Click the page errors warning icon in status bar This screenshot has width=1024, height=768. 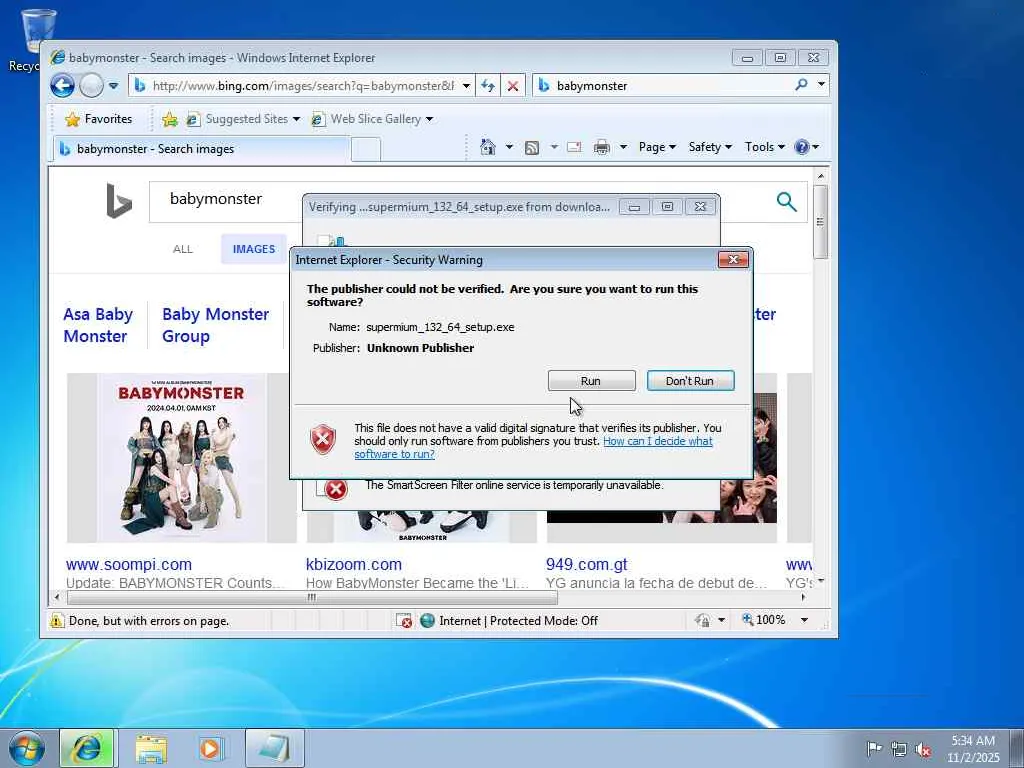57,620
